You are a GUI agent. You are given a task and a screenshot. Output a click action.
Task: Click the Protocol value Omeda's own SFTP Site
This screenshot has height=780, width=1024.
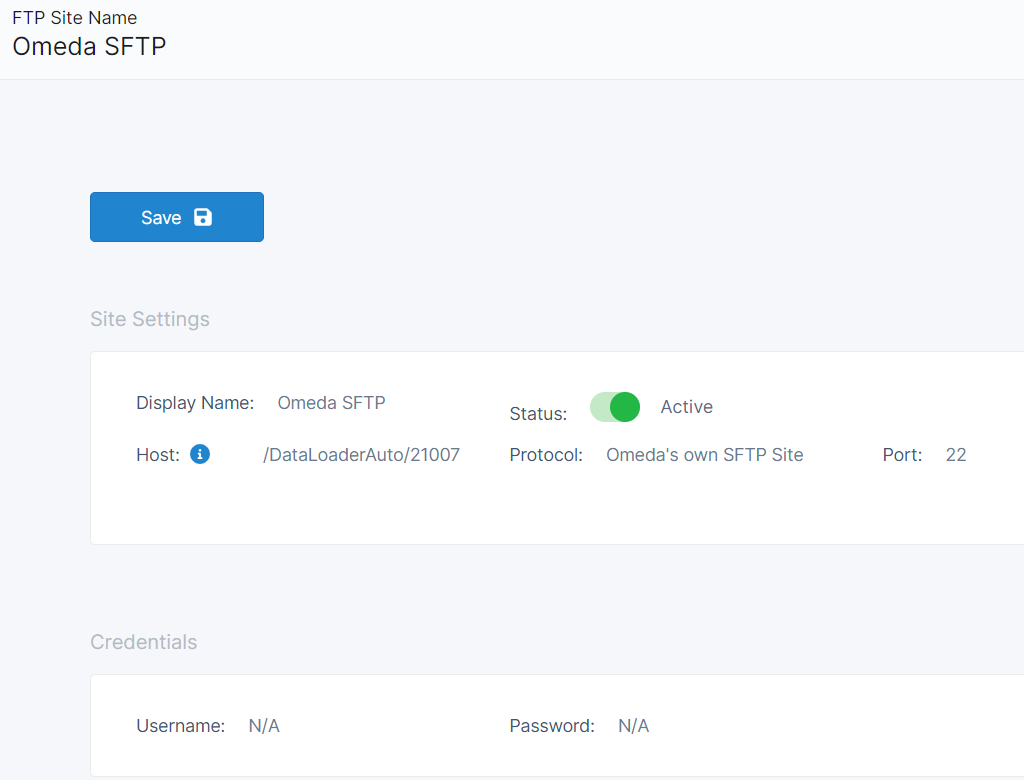click(704, 455)
